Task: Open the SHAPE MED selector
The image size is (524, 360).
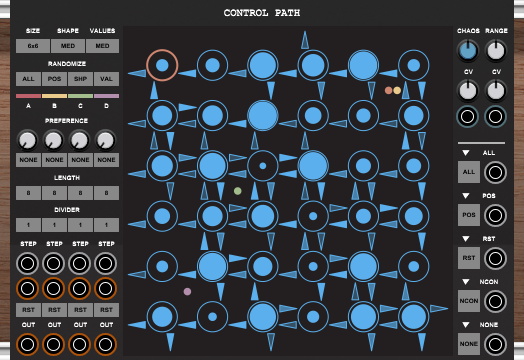Action: (x=68, y=46)
